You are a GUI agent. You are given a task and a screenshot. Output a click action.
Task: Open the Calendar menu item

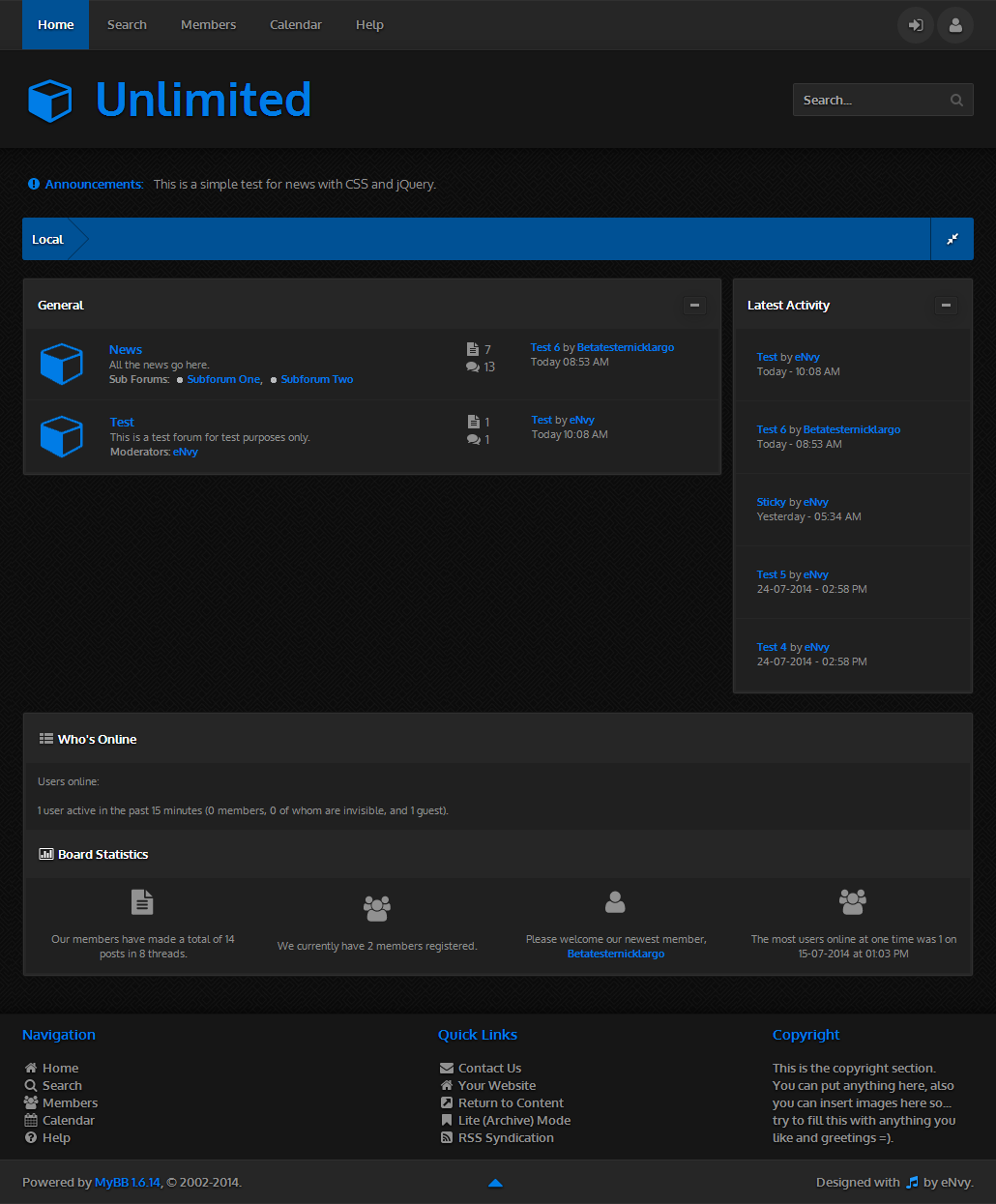[295, 25]
